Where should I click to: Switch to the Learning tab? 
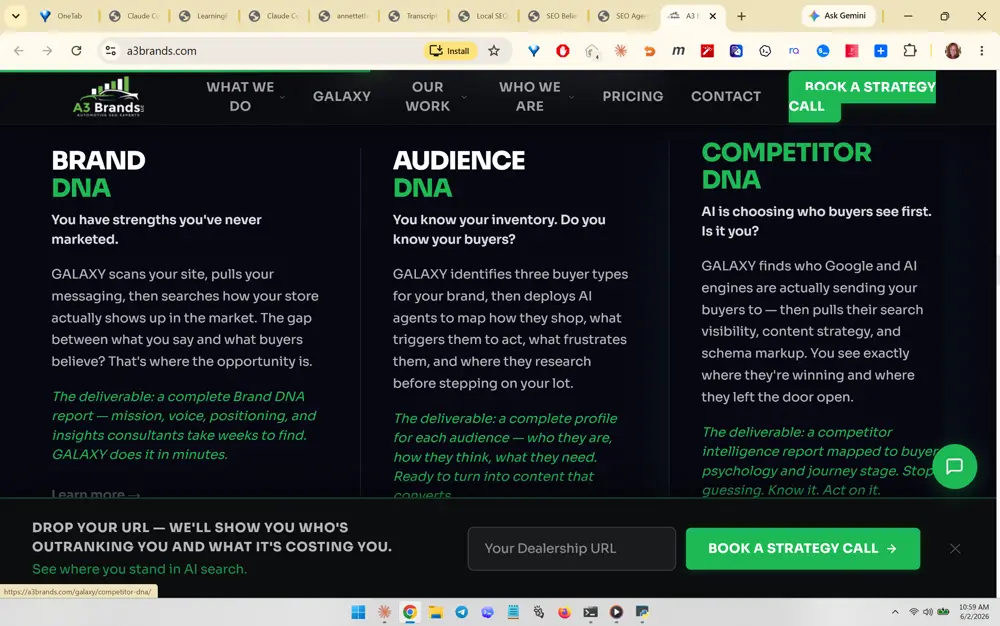(x=204, y=16)
